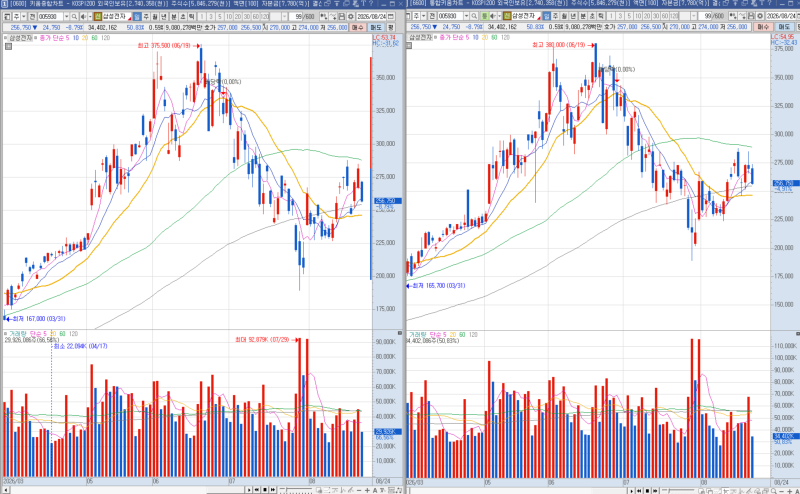800x494 pixels.
Task: Select interval 30 button in left chart
Action: [x=247, y=16]
